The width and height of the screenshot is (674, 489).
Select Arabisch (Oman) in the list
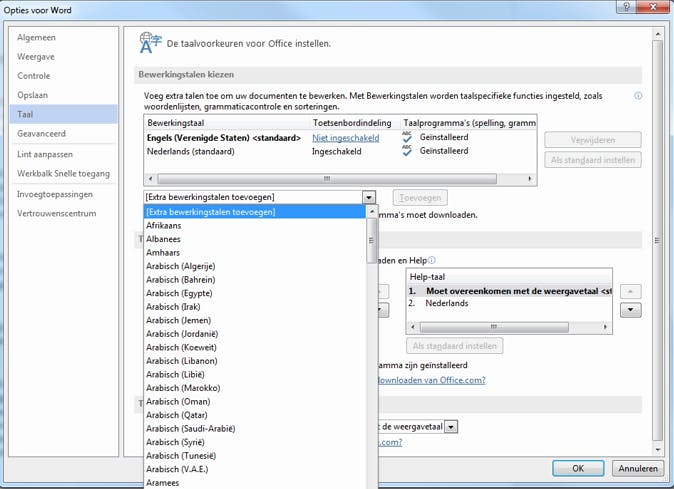click(255, 401)
